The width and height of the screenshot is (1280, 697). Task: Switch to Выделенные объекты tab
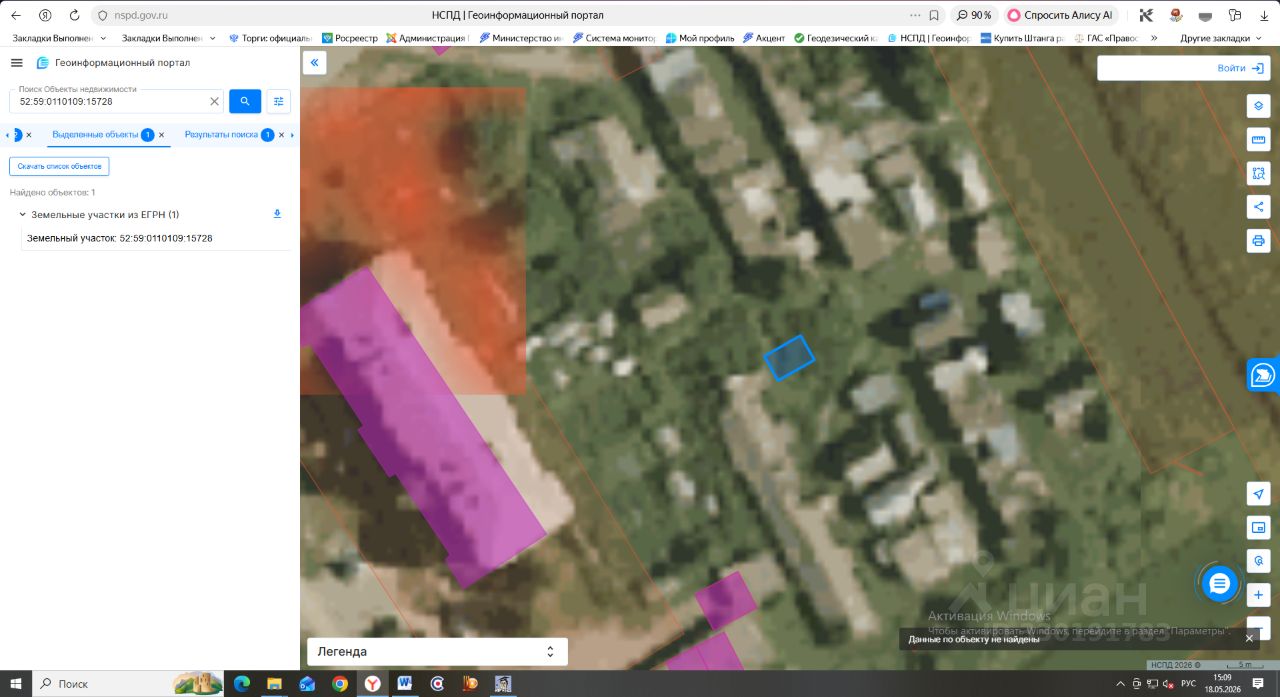pyautogui.click(x=95, y=134)
